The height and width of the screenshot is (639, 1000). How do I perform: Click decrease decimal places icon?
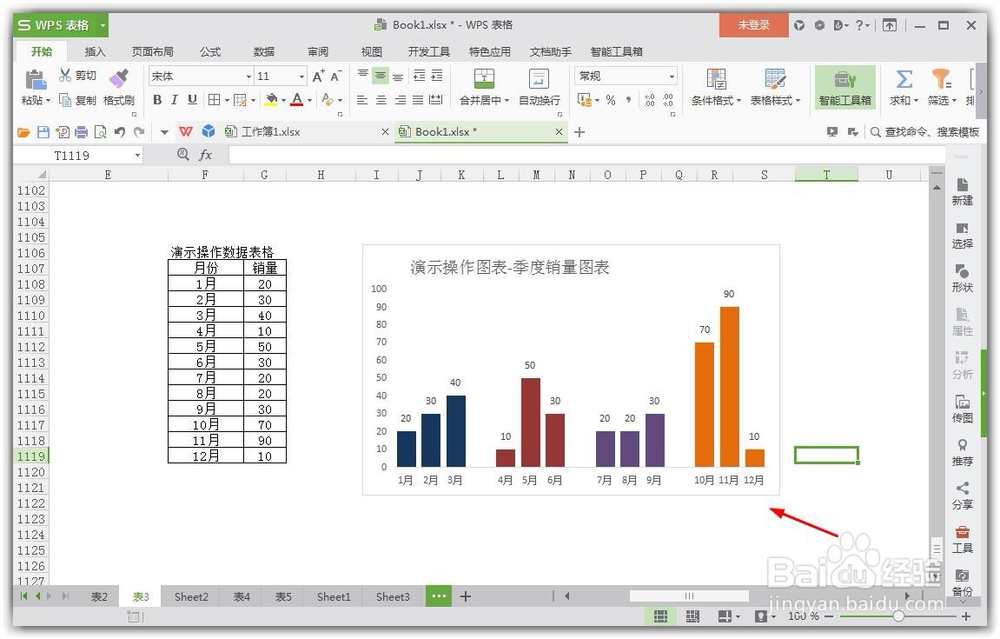[x=668, y=100]
